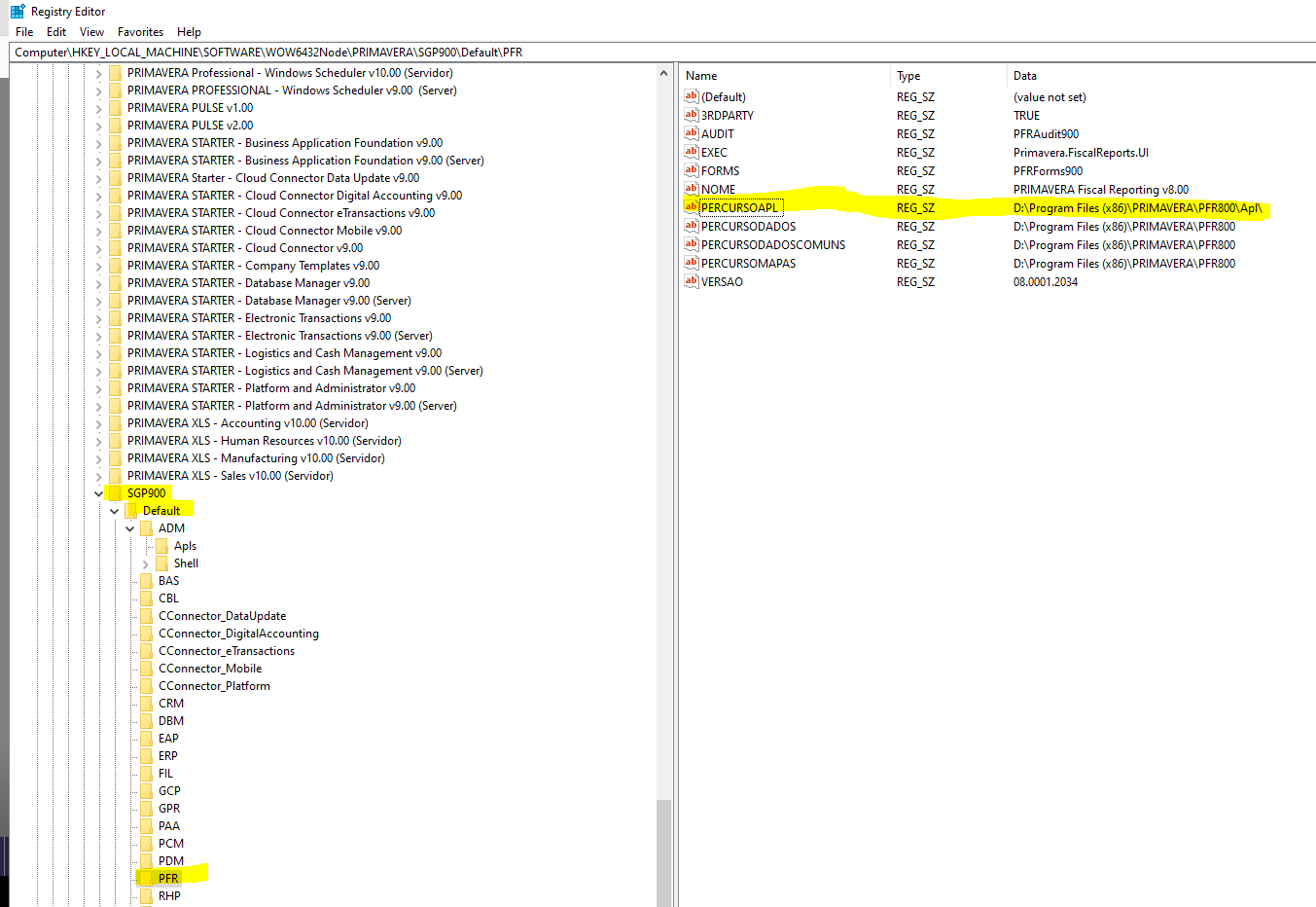Click the tree pane scroll-up arrow
The height and width of the screenshot is (907, 1316).
coord(663,73)
